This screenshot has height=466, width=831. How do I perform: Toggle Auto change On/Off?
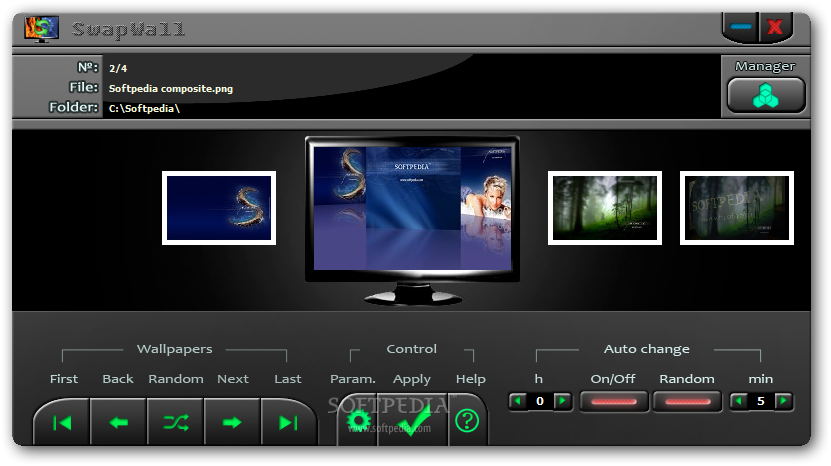tap(614, 401)
